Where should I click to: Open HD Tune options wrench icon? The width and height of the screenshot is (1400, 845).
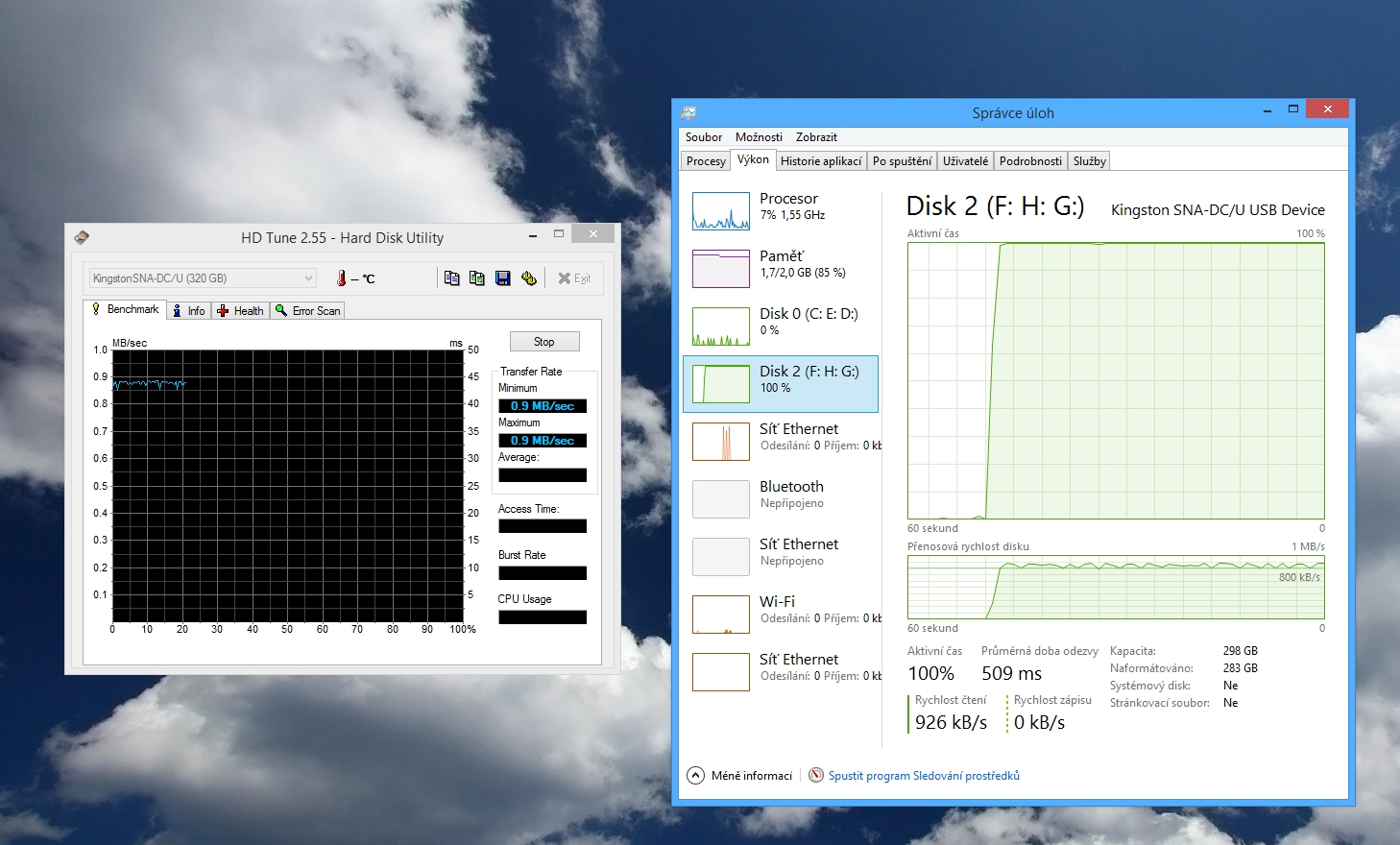point(528,278)
